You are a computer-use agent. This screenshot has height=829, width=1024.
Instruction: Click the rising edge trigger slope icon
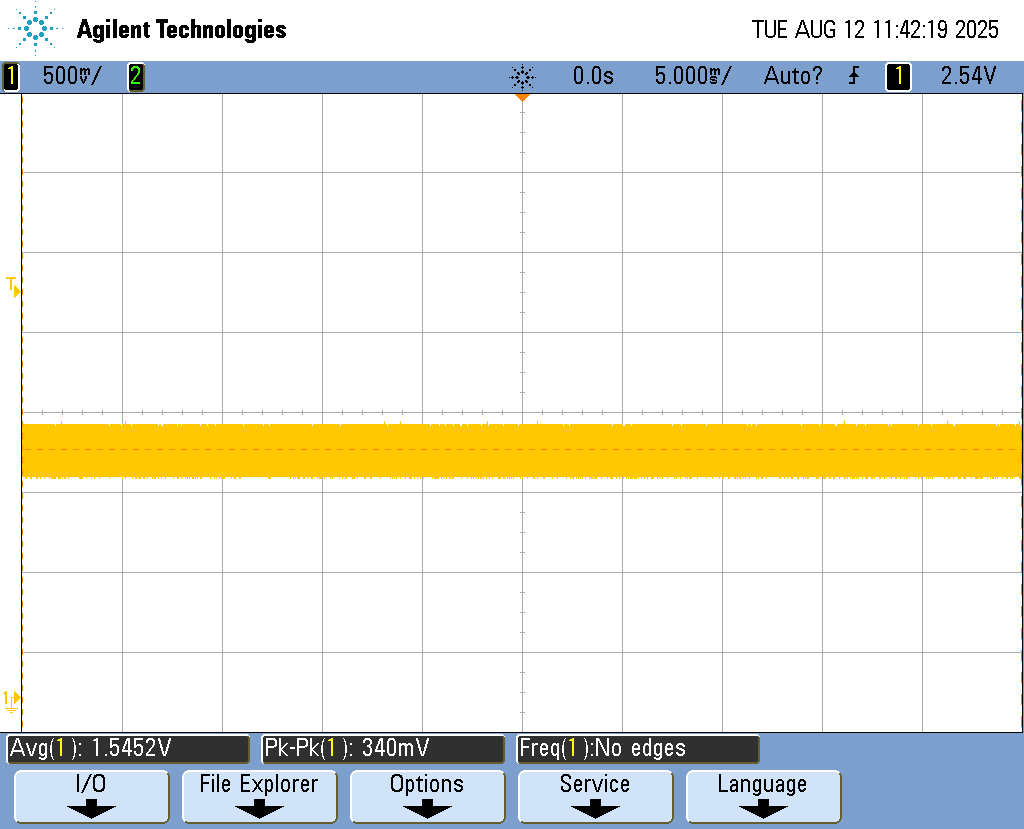click(x=854, y=76)
